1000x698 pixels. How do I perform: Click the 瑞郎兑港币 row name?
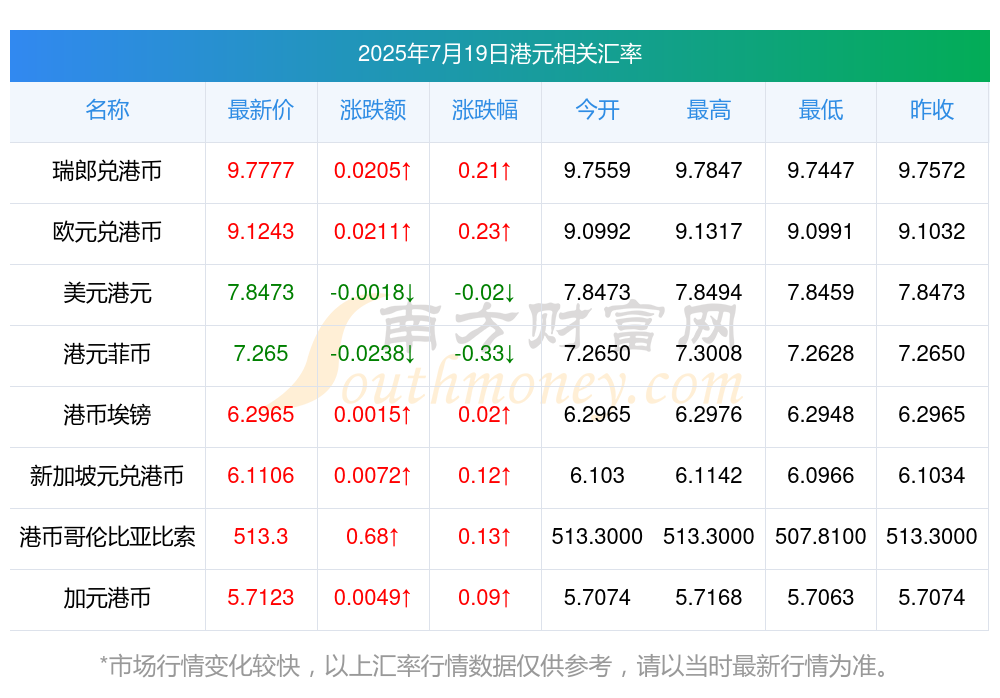107,171
